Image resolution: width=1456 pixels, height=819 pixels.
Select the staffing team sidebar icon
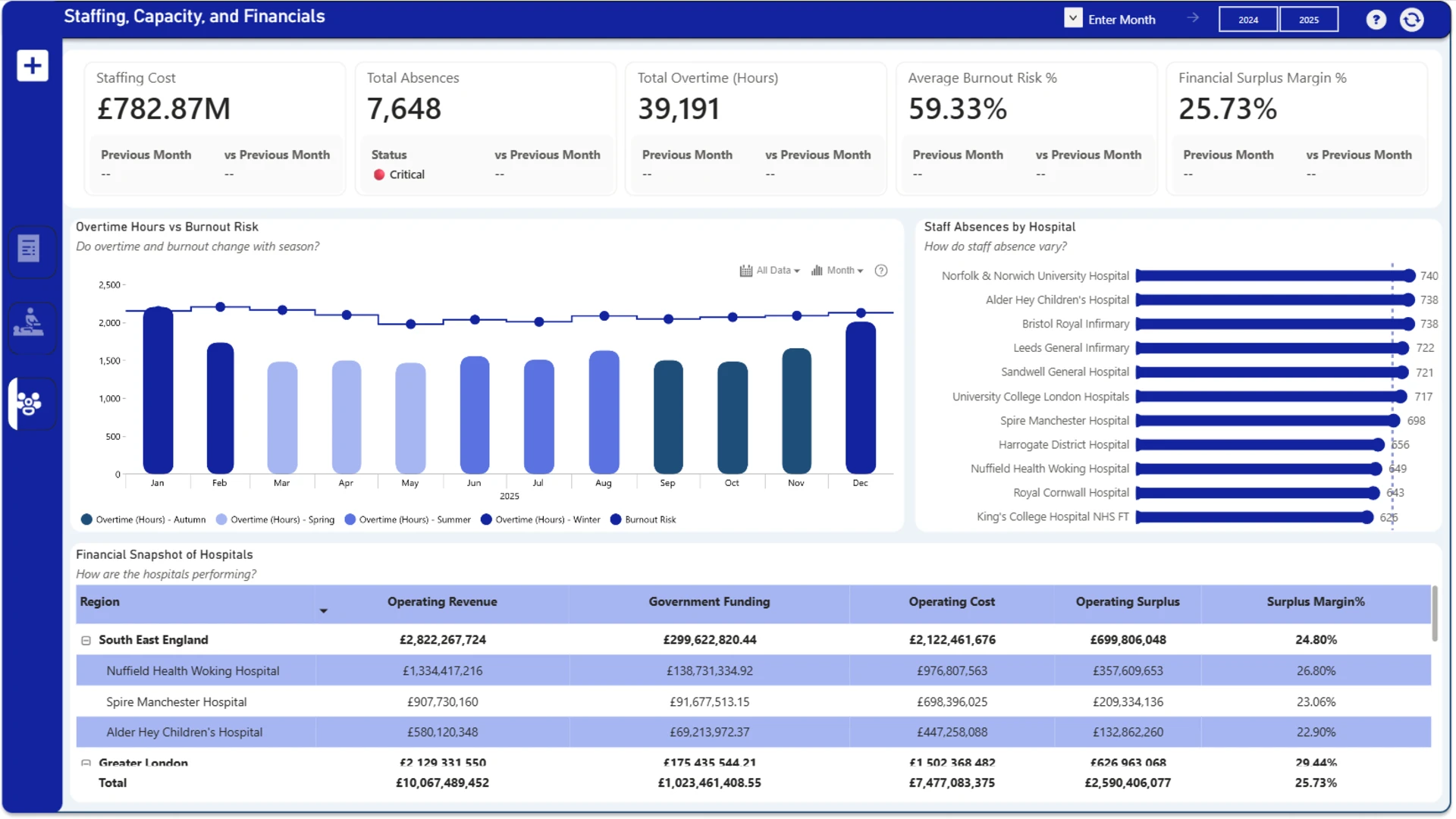click(x=30, y=403)
